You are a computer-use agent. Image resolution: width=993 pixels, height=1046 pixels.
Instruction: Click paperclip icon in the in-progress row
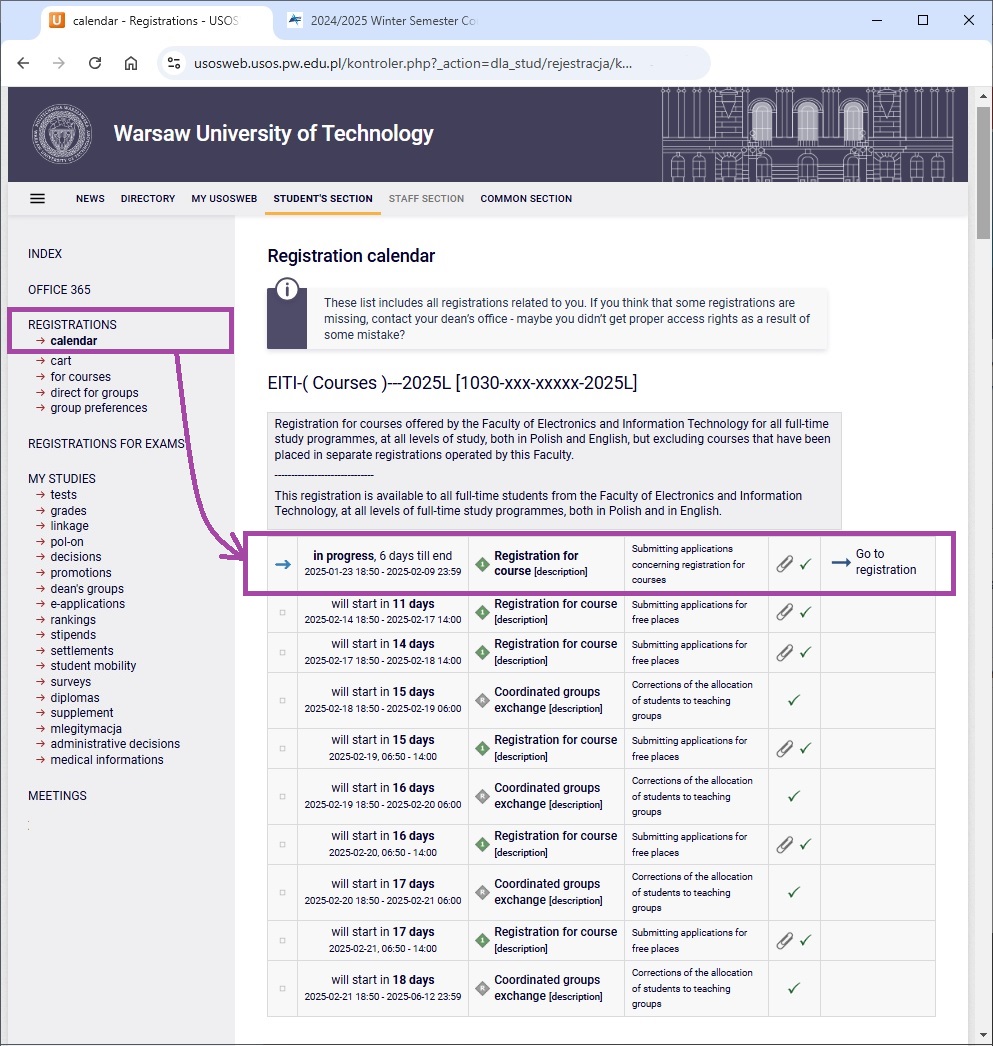tap(784, 564)
